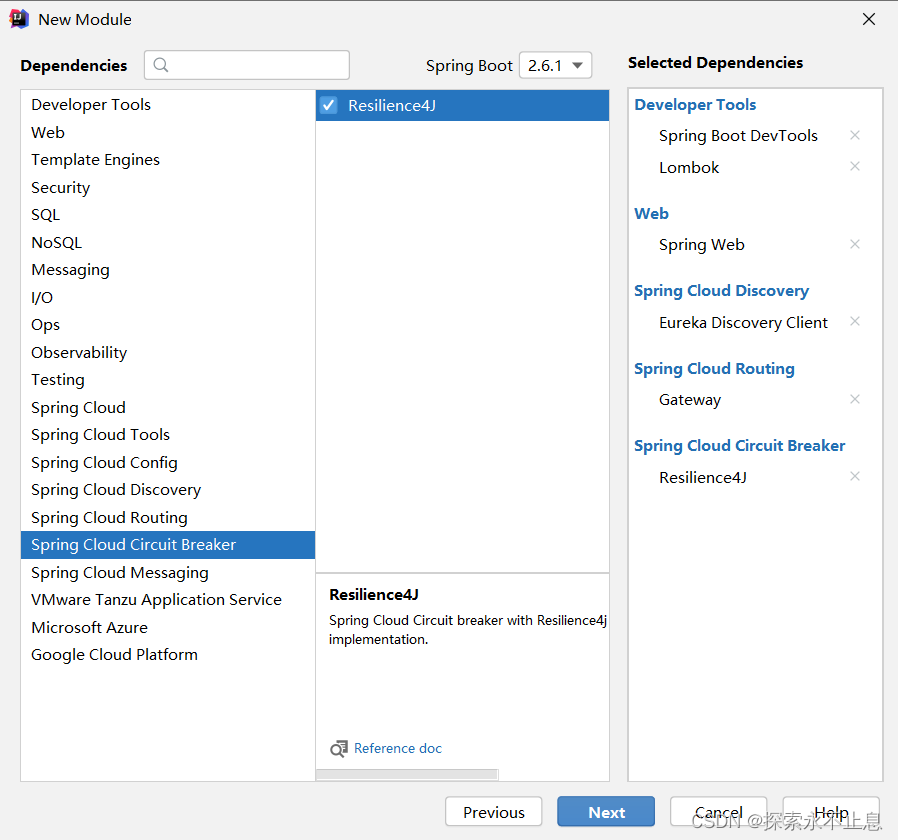Screen dimensions: 898x840
Task: Select Spring Cloud Routing category
Action: pyautogui.click(x=109, y=517)
